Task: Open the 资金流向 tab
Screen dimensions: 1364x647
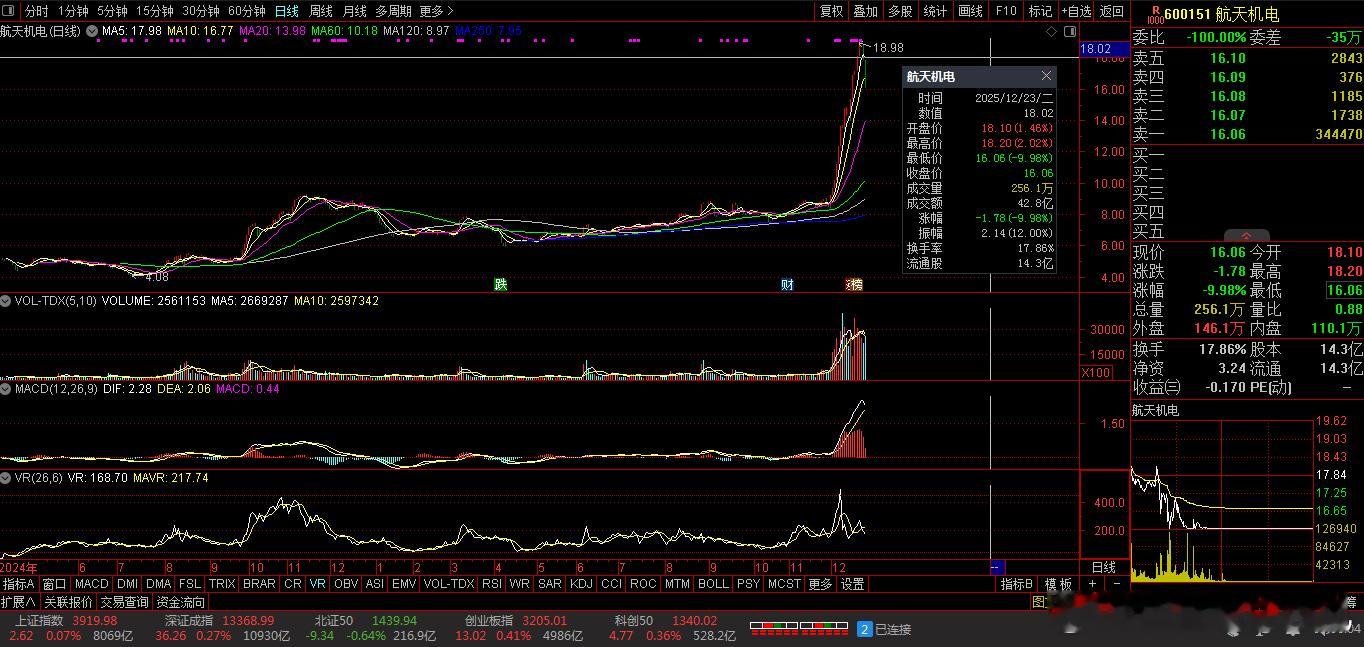Action: 181,602
